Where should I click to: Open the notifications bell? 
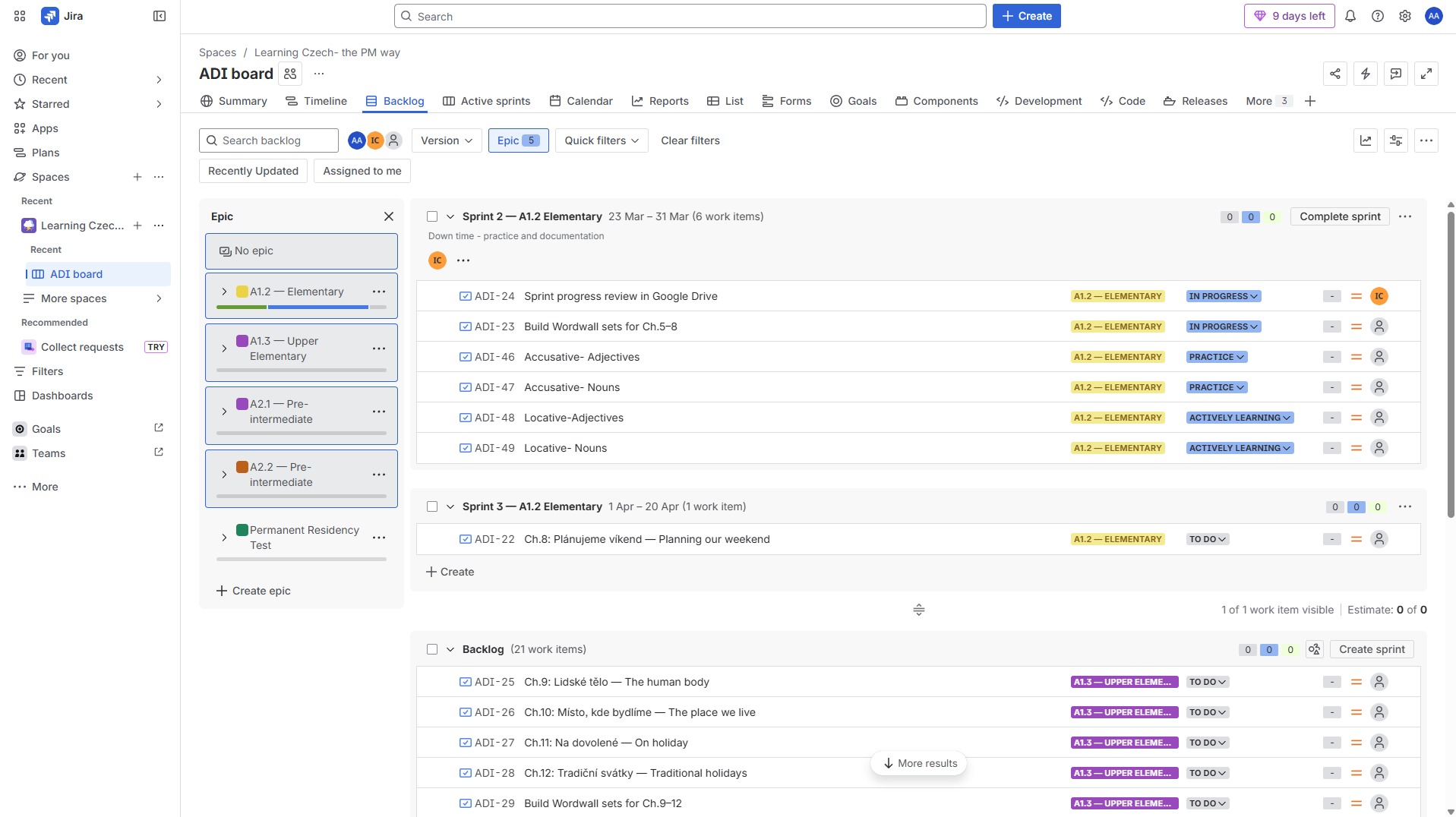coord(1350,16)
